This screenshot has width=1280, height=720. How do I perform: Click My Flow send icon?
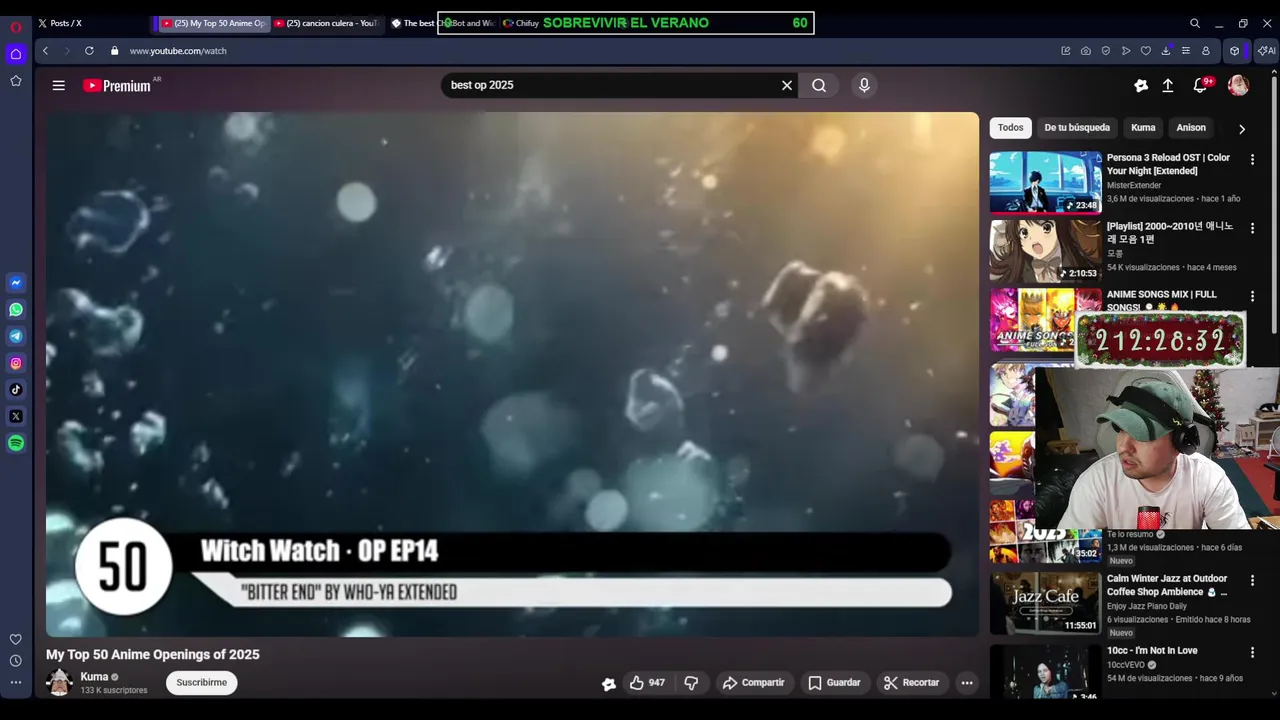pos(1126,51)
